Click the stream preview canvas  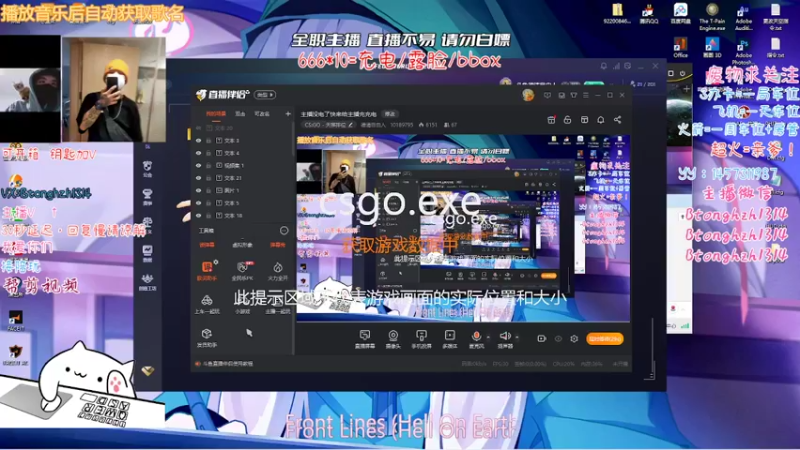tap(463, 228)
